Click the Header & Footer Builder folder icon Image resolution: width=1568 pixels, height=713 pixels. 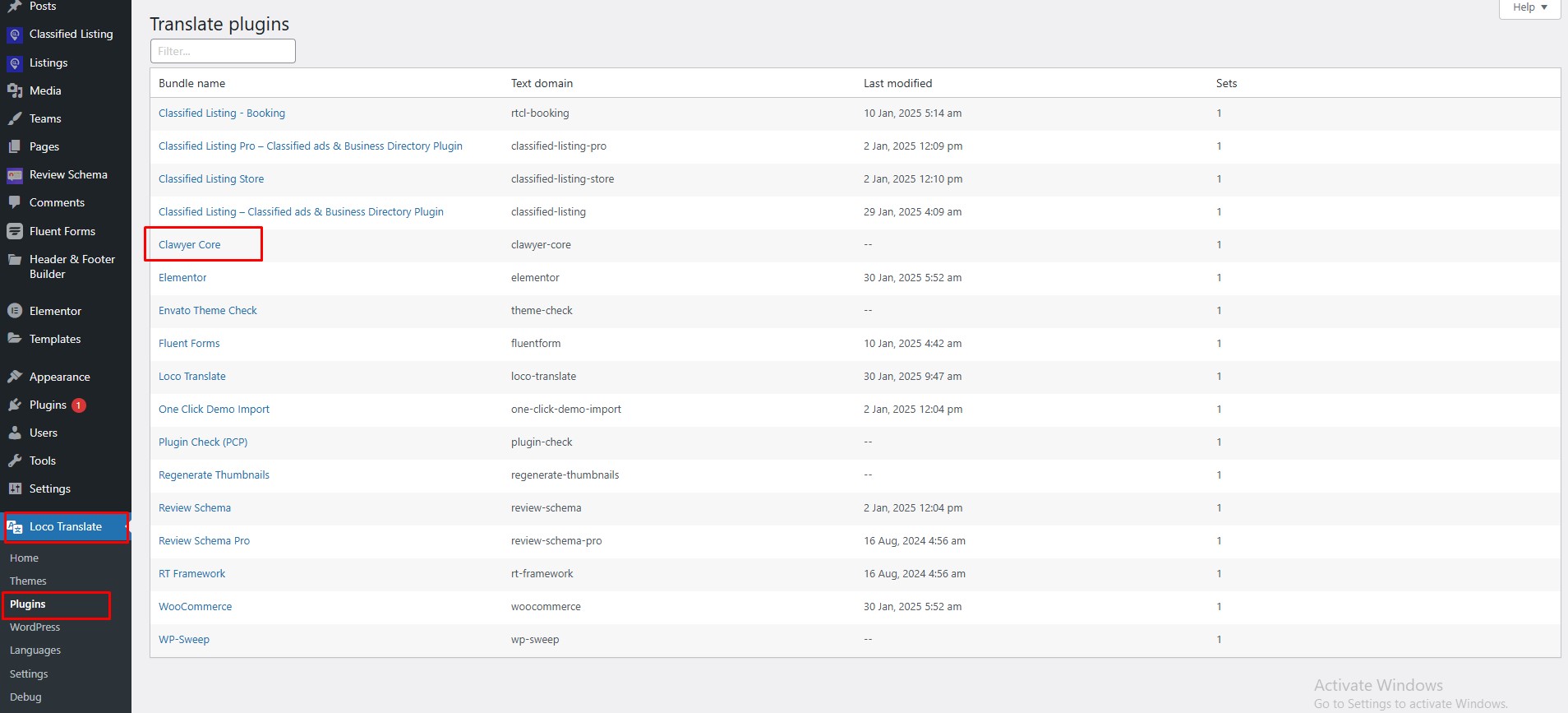(x=15, y=260)
